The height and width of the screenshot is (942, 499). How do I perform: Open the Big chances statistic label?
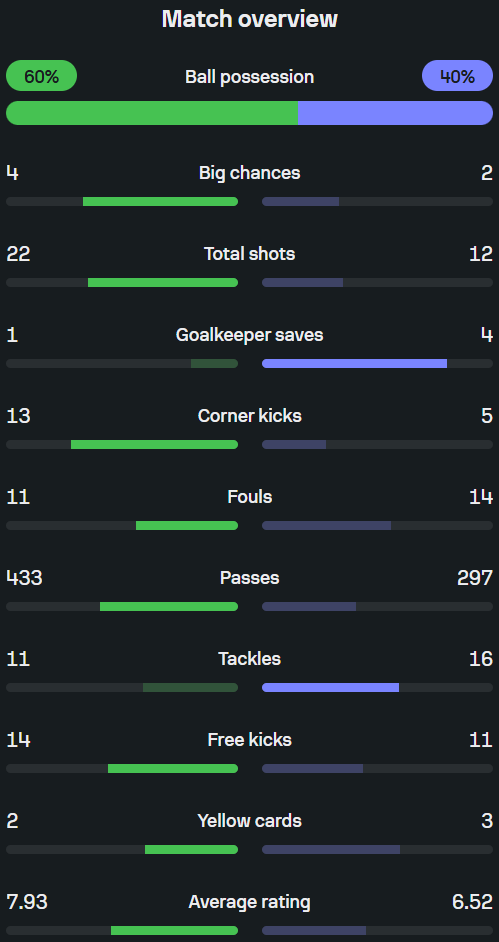(x=249, y=173)
